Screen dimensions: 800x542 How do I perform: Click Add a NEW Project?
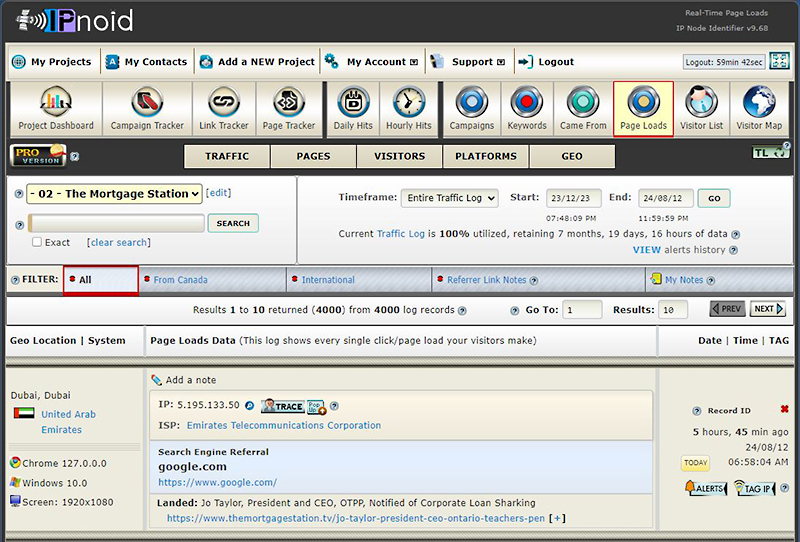pyautogui.click(x=257, y=62)
